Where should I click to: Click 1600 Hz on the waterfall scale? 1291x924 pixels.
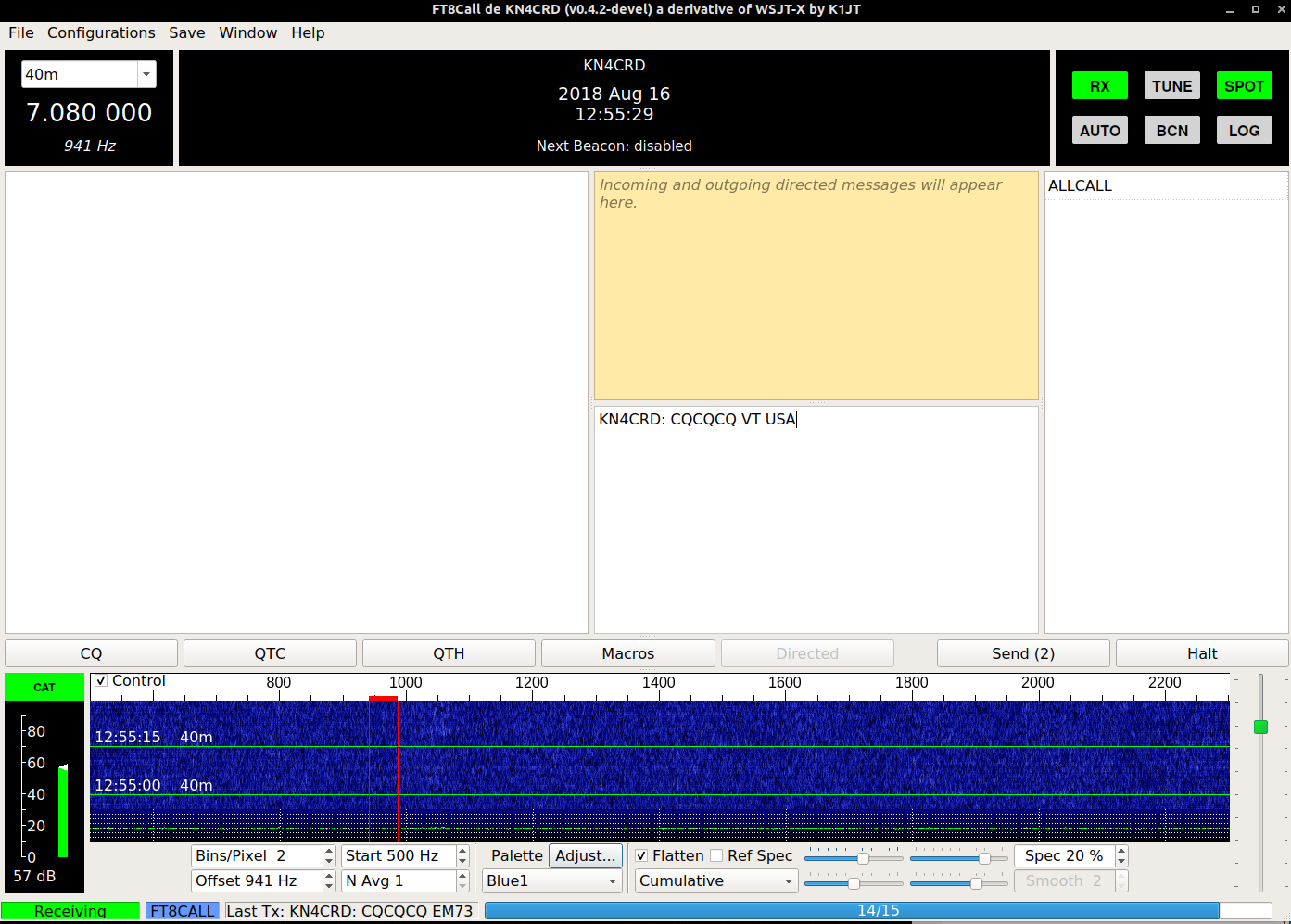[x=784, y=683]
